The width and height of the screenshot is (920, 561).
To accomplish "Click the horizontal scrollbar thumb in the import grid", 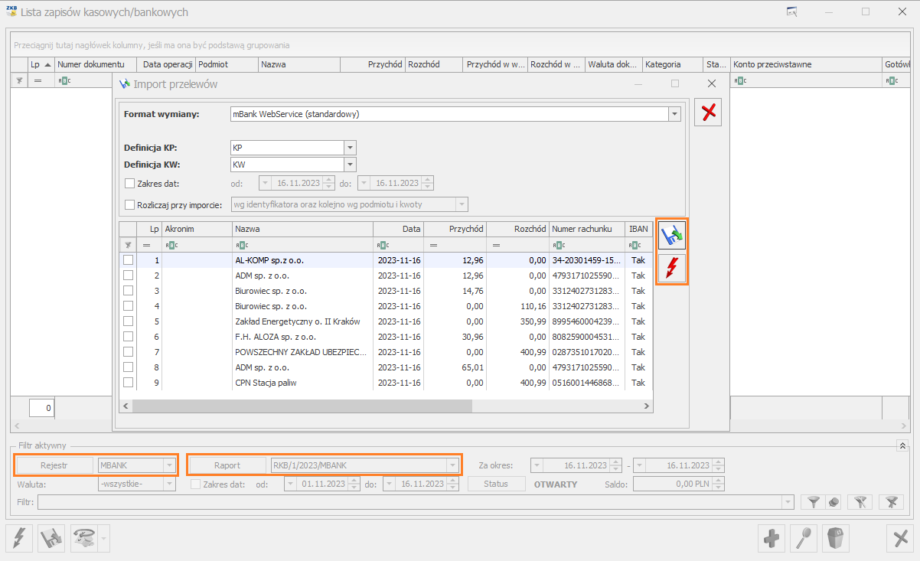I will tap(302, 406).
